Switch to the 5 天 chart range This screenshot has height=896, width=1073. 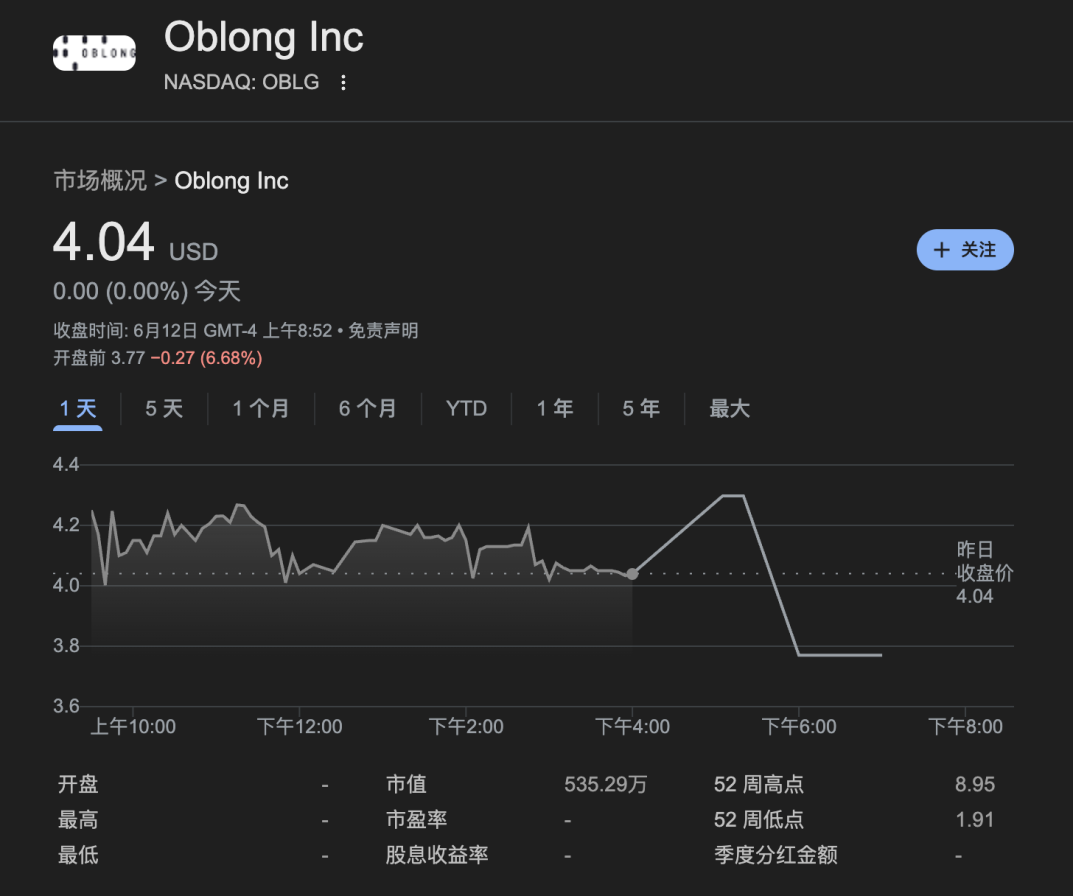tap(164, 409)
